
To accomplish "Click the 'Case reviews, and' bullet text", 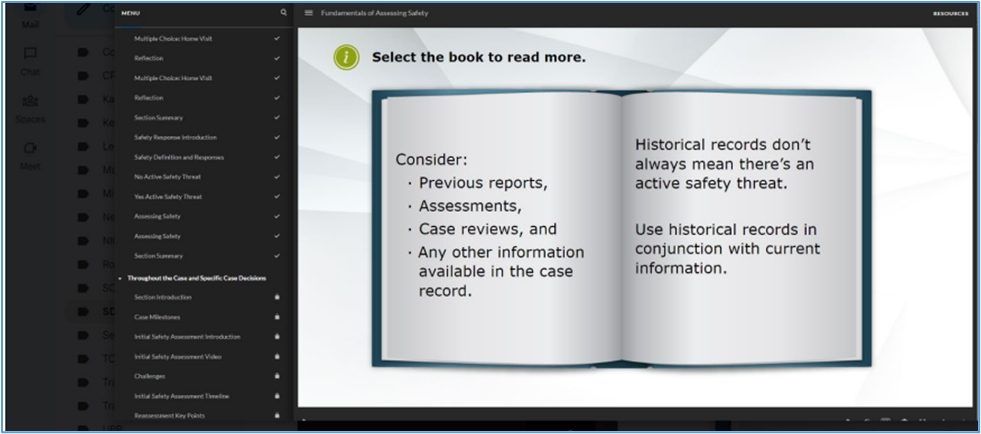I will [x=487, y=229].
